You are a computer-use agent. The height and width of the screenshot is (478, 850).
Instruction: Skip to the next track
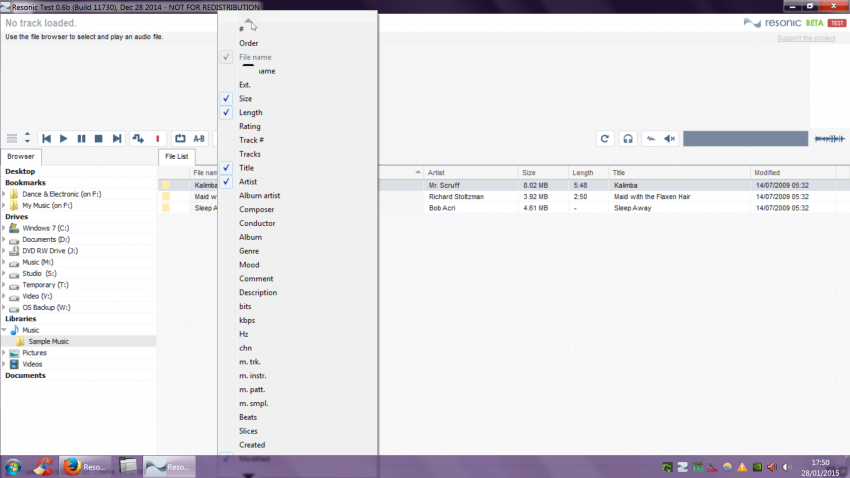(x=116, y=139)
